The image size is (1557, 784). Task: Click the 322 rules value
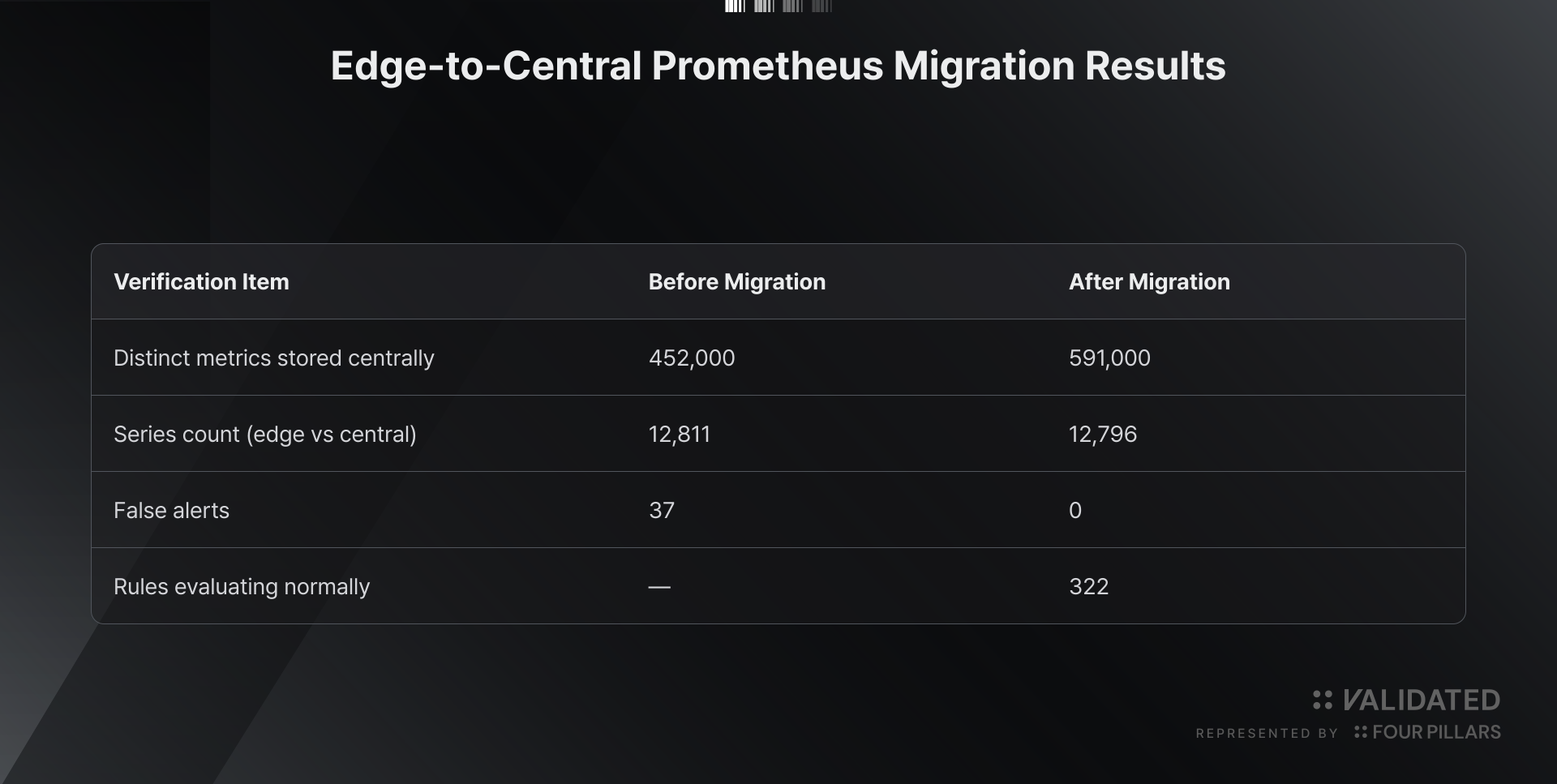point(1088,586)
